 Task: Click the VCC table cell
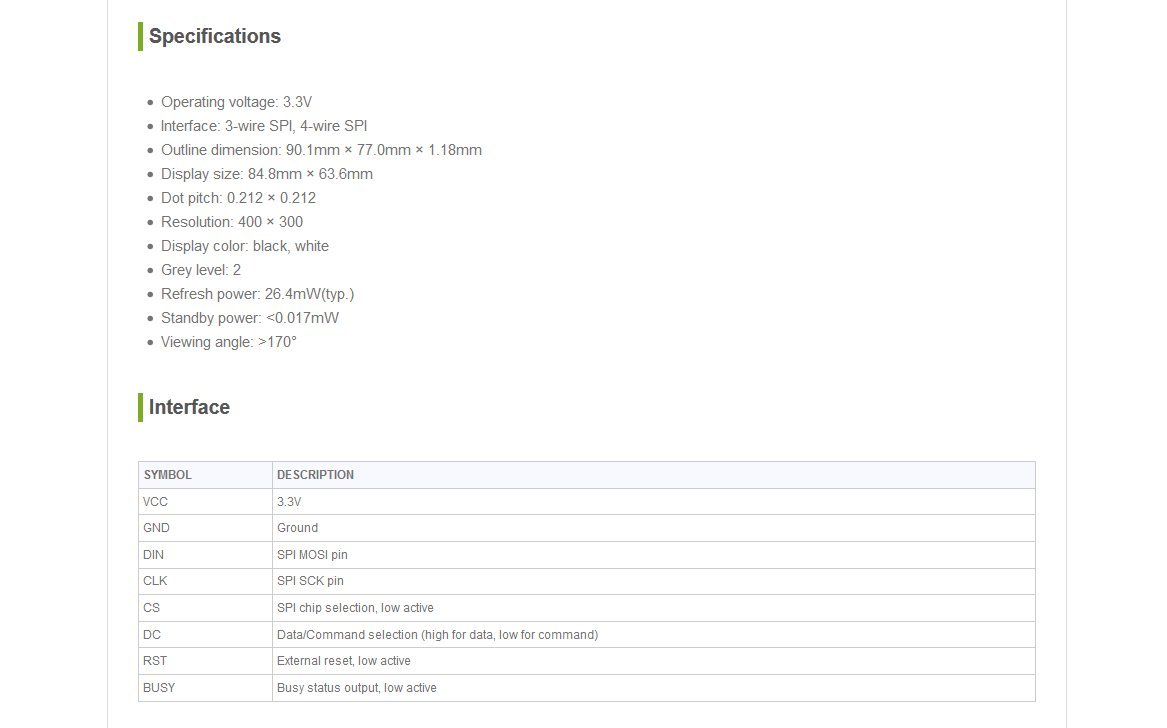(x=205, y=502)
